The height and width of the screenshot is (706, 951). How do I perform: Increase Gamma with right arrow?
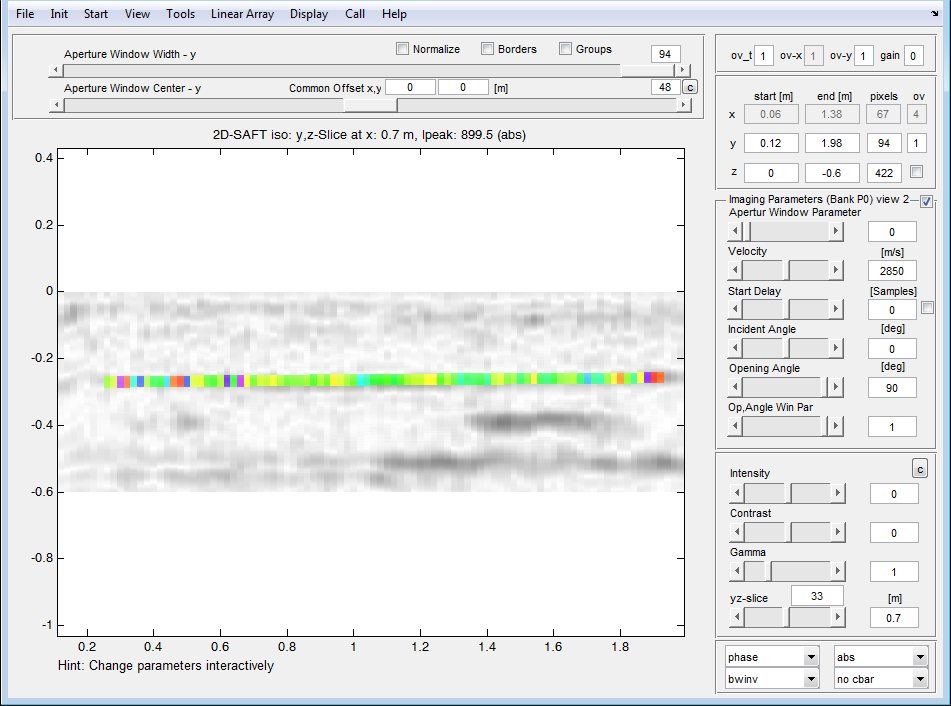(x=838, y=571)
